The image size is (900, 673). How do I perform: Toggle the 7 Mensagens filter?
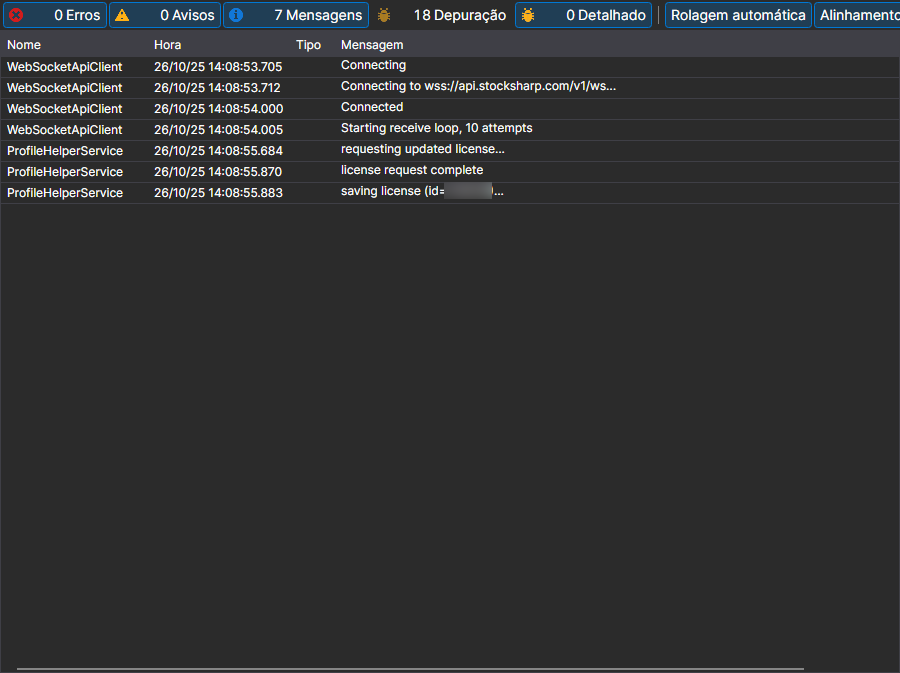coord(296,15)
